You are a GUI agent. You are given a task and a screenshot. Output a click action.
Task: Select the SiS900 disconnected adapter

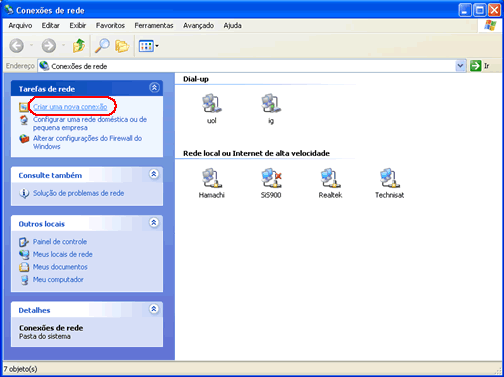point(271,183)
